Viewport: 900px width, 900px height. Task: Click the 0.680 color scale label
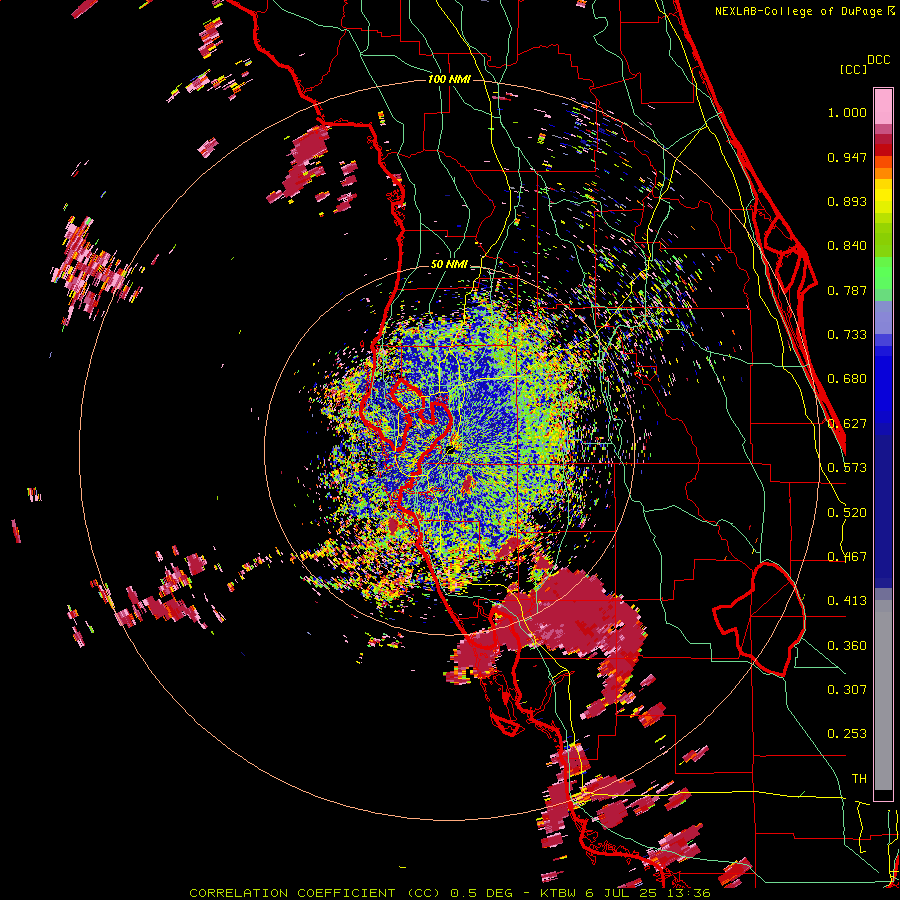(847, 379)
